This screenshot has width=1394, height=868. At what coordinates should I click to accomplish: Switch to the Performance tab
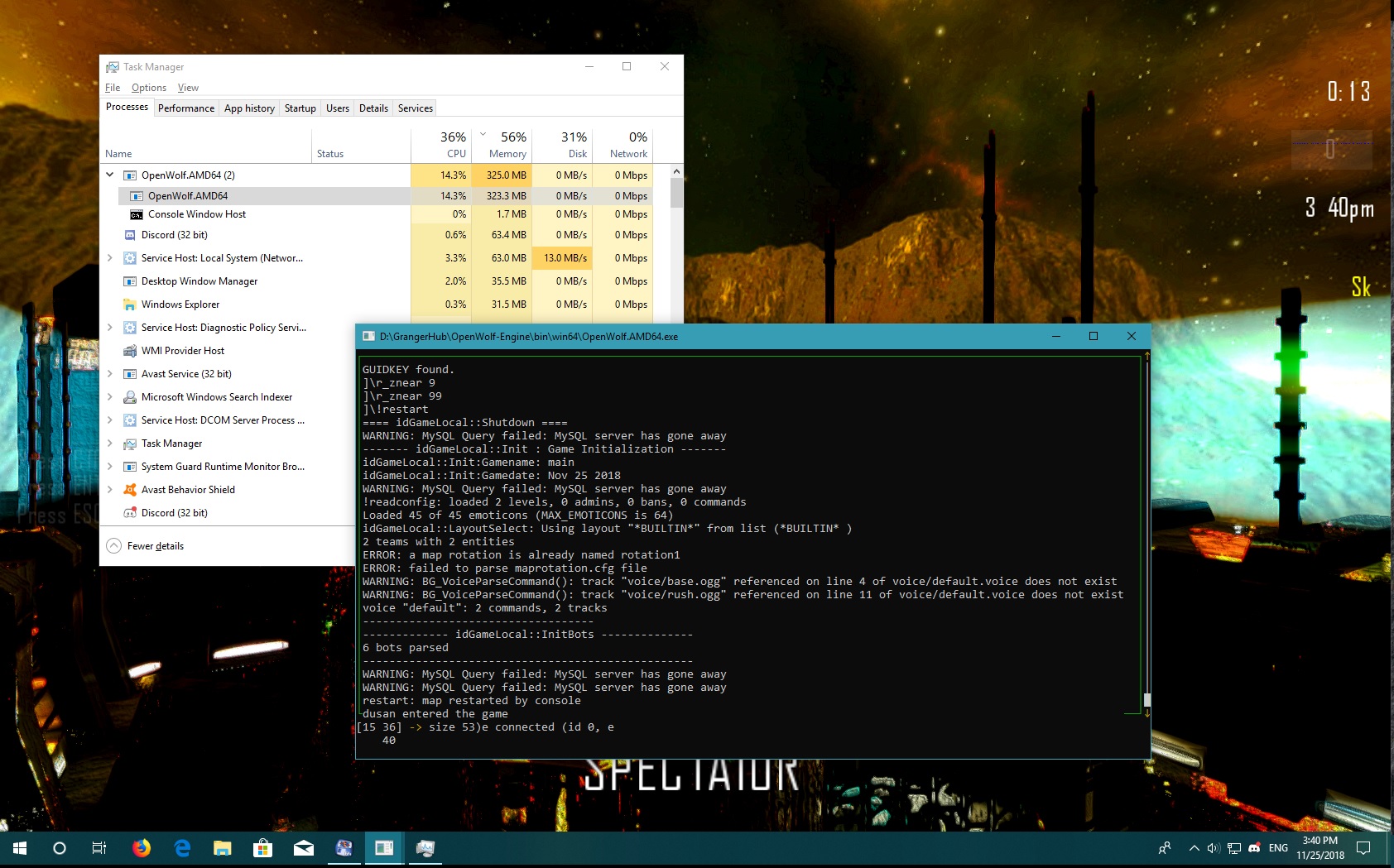pos(185,108)
